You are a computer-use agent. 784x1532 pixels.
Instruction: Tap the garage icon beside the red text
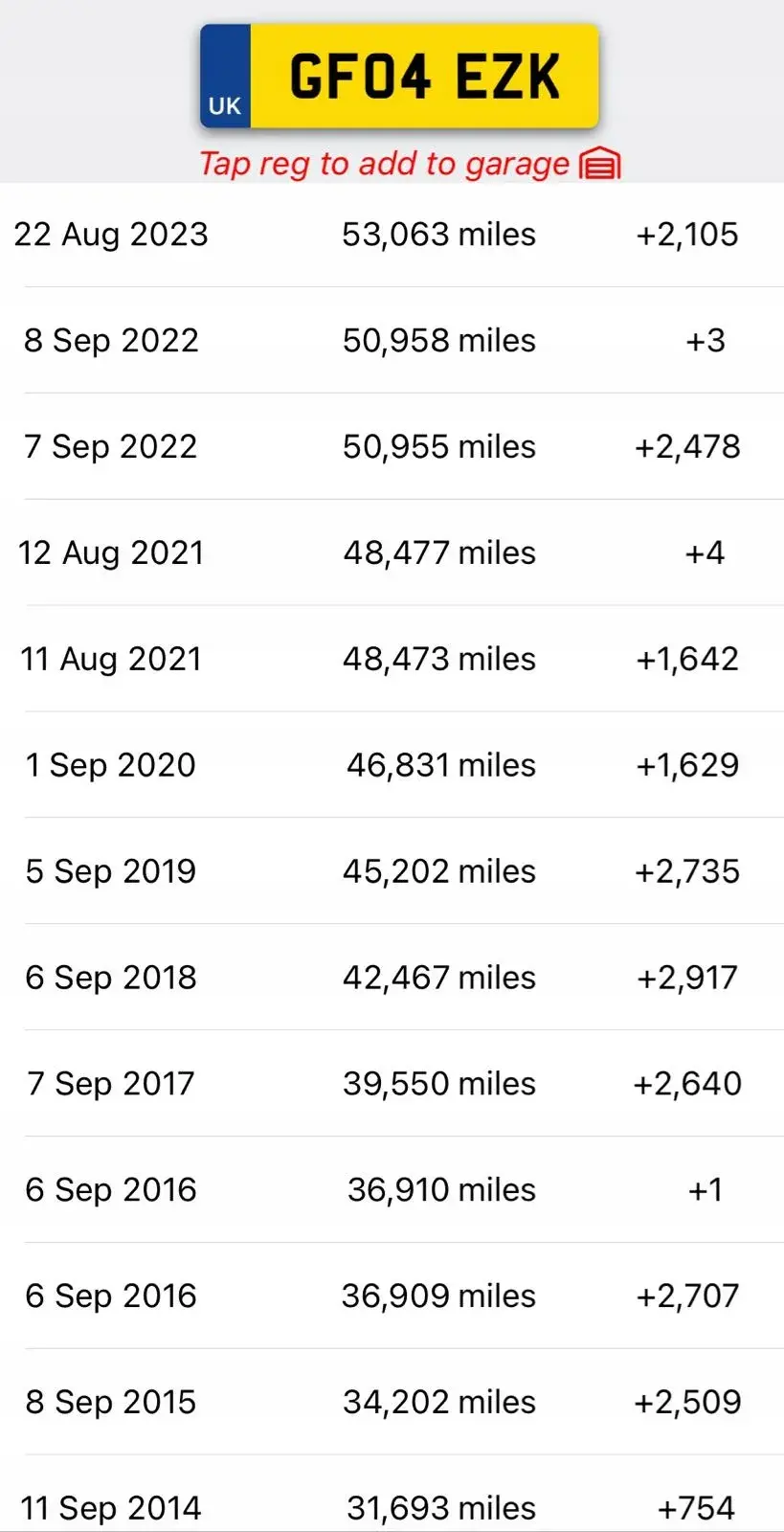[x=600, y=165]
